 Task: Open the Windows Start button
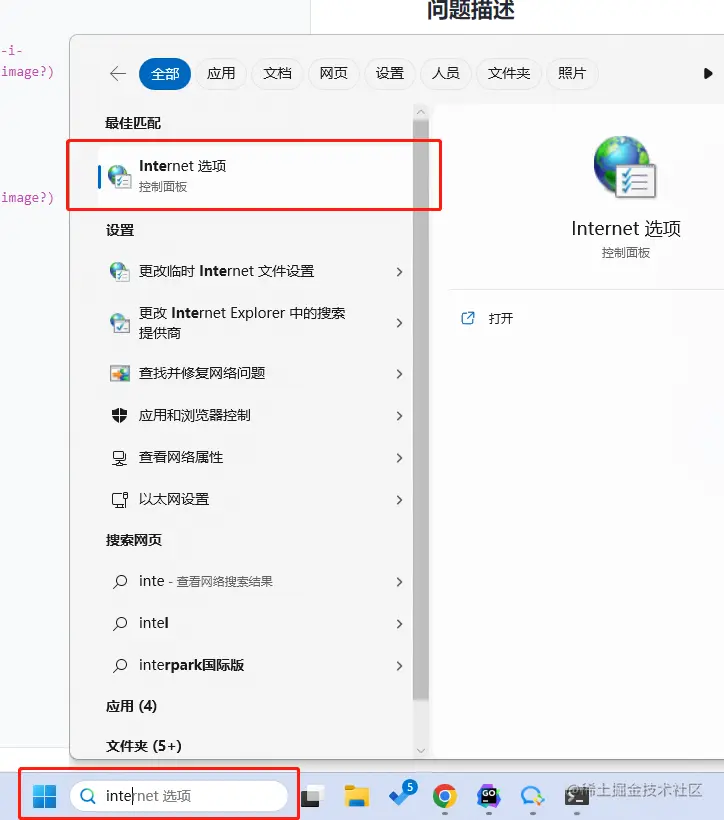[x=44, y=796]
